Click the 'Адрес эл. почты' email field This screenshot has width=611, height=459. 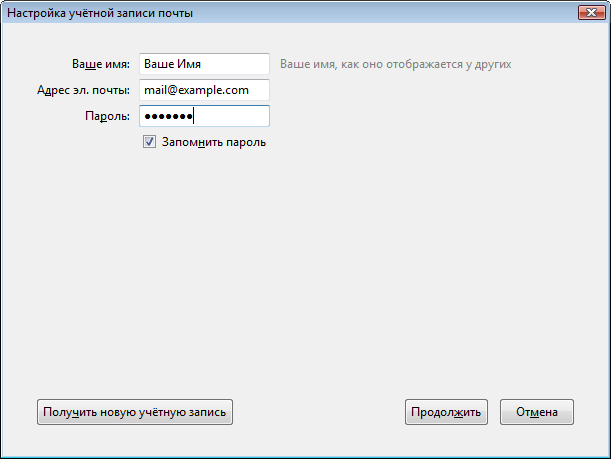pos(204,90)
